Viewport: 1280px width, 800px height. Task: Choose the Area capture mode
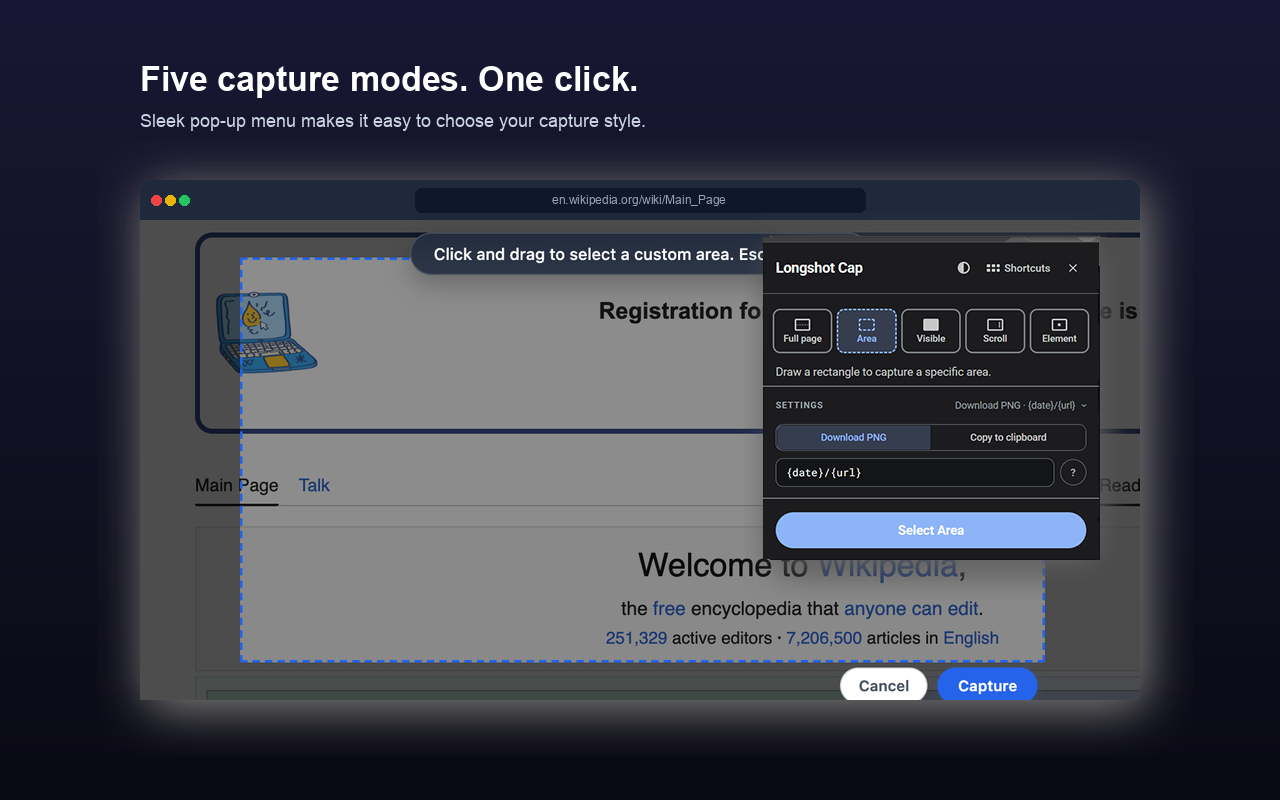(866, 331)
